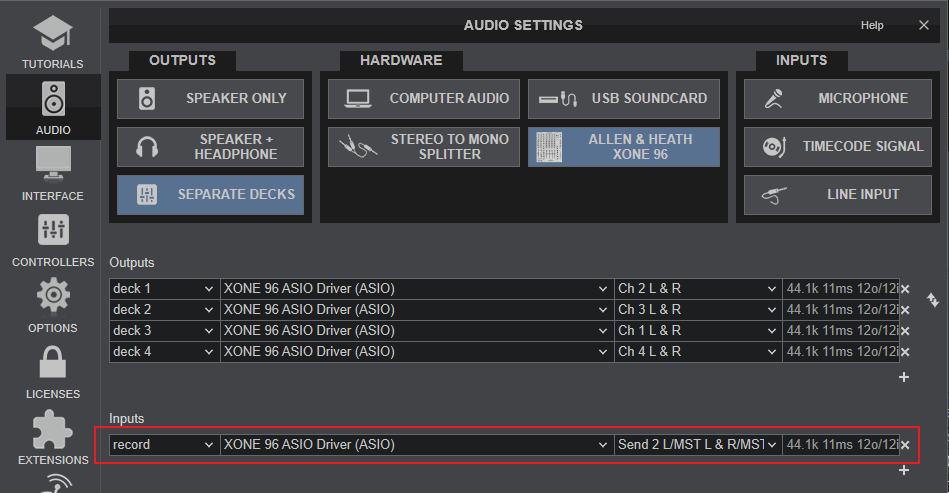
Task: Open the Ch 3 L & R channel dropdown
Action: point(697,310)
